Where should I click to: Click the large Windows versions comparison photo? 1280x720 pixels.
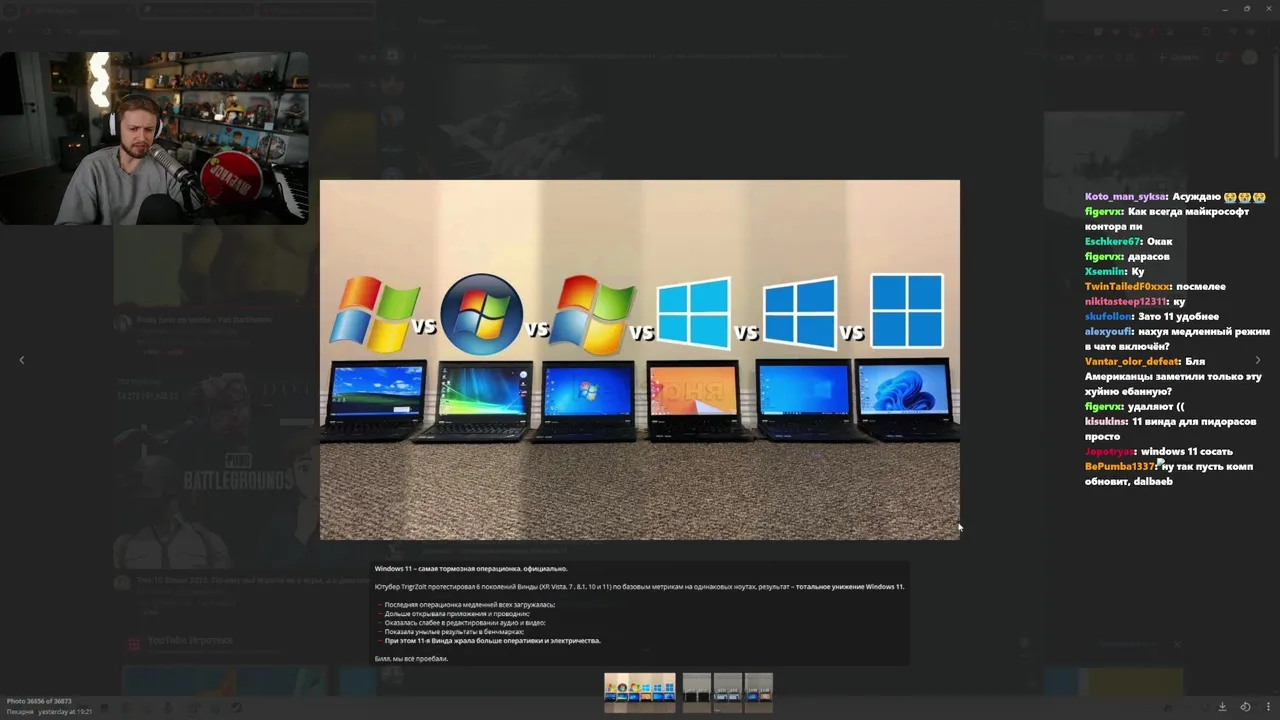click(640, 360)
